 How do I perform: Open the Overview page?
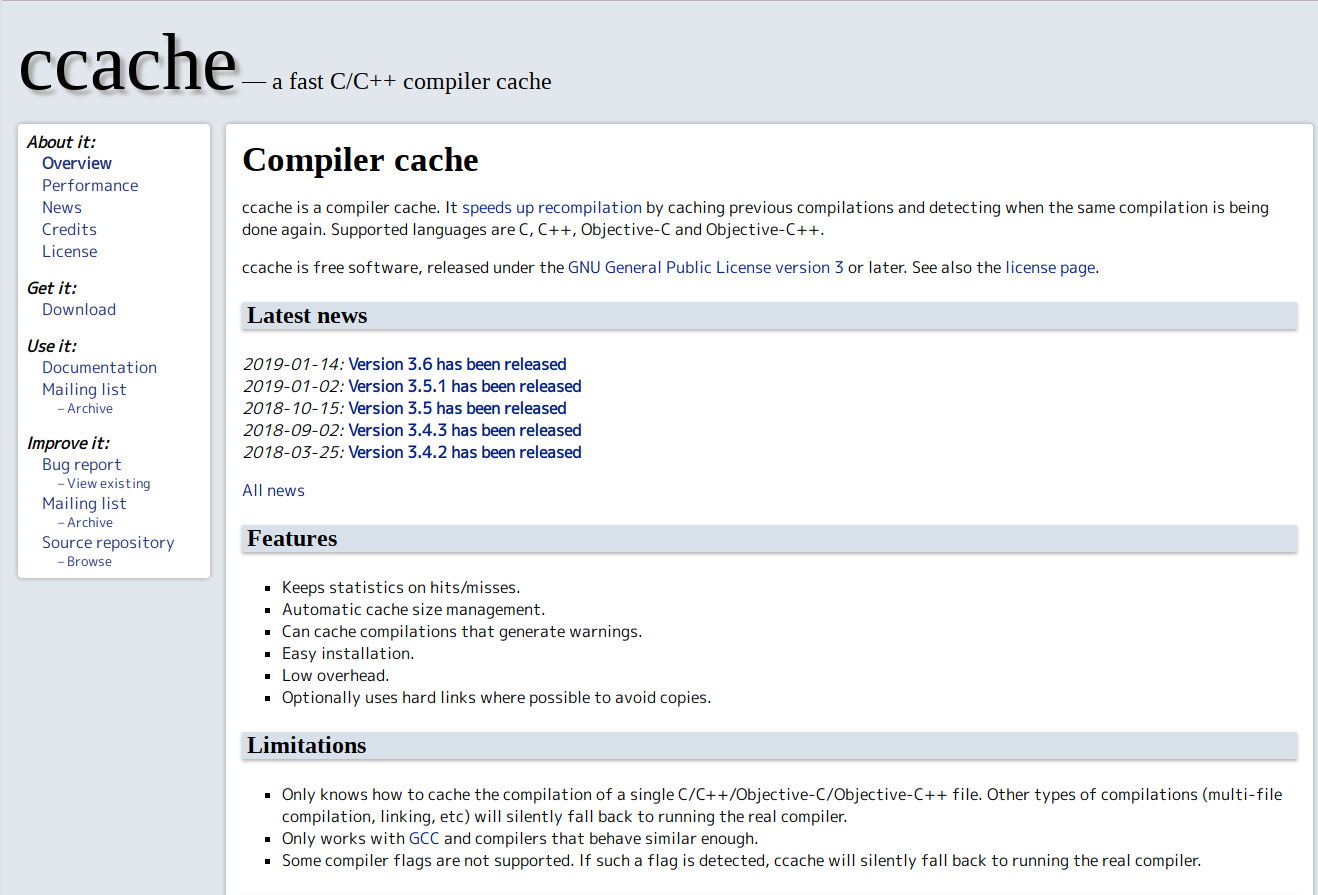click(76, 163)
